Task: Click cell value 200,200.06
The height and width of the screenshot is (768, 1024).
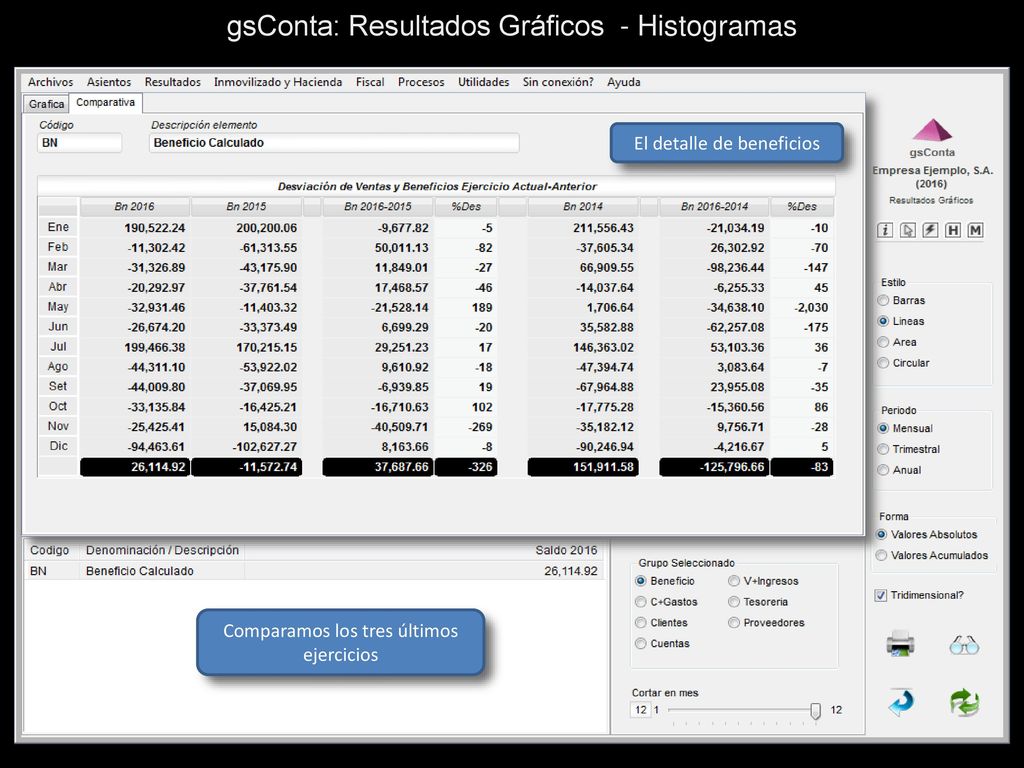Action: (x=266, y=228)
